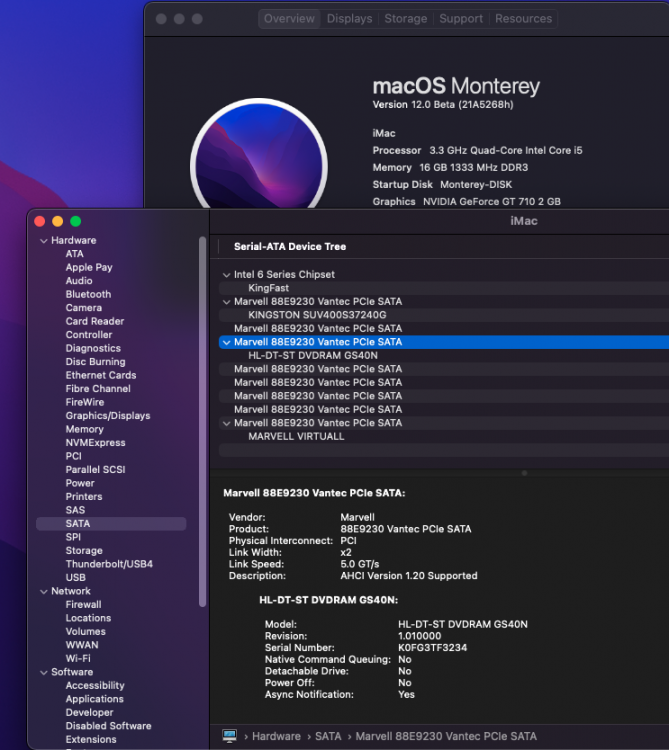Image resolution: width=669 pixels, height=750 pixels.
Task: Collapse Marvell controller above KINGSTON drive
Action: pos(226,302)
